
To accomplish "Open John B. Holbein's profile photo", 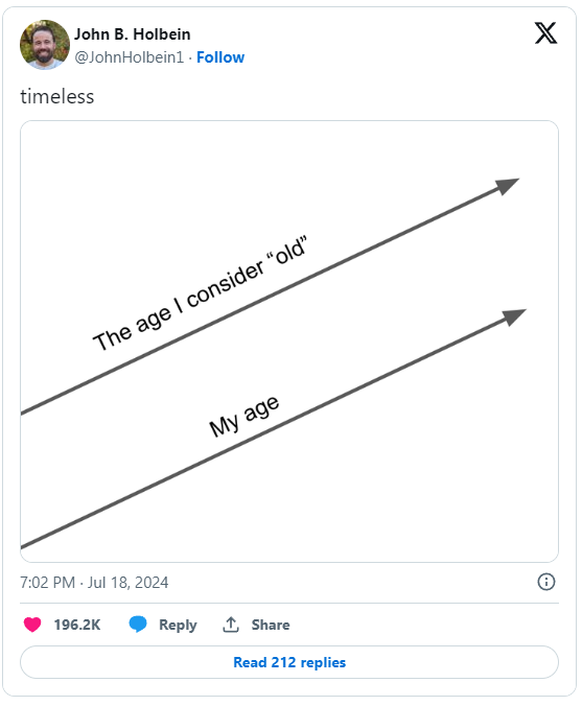I will (x=45, y=45).
